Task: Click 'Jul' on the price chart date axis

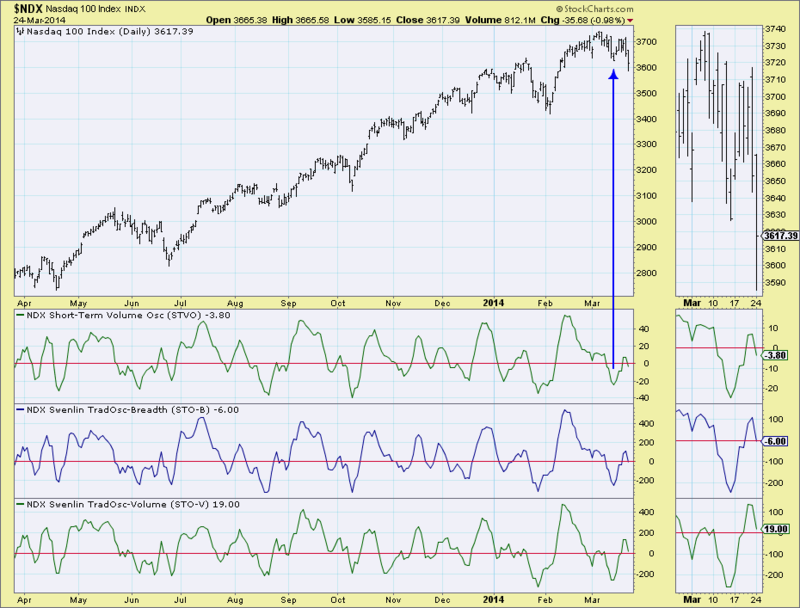Action: 181,303
